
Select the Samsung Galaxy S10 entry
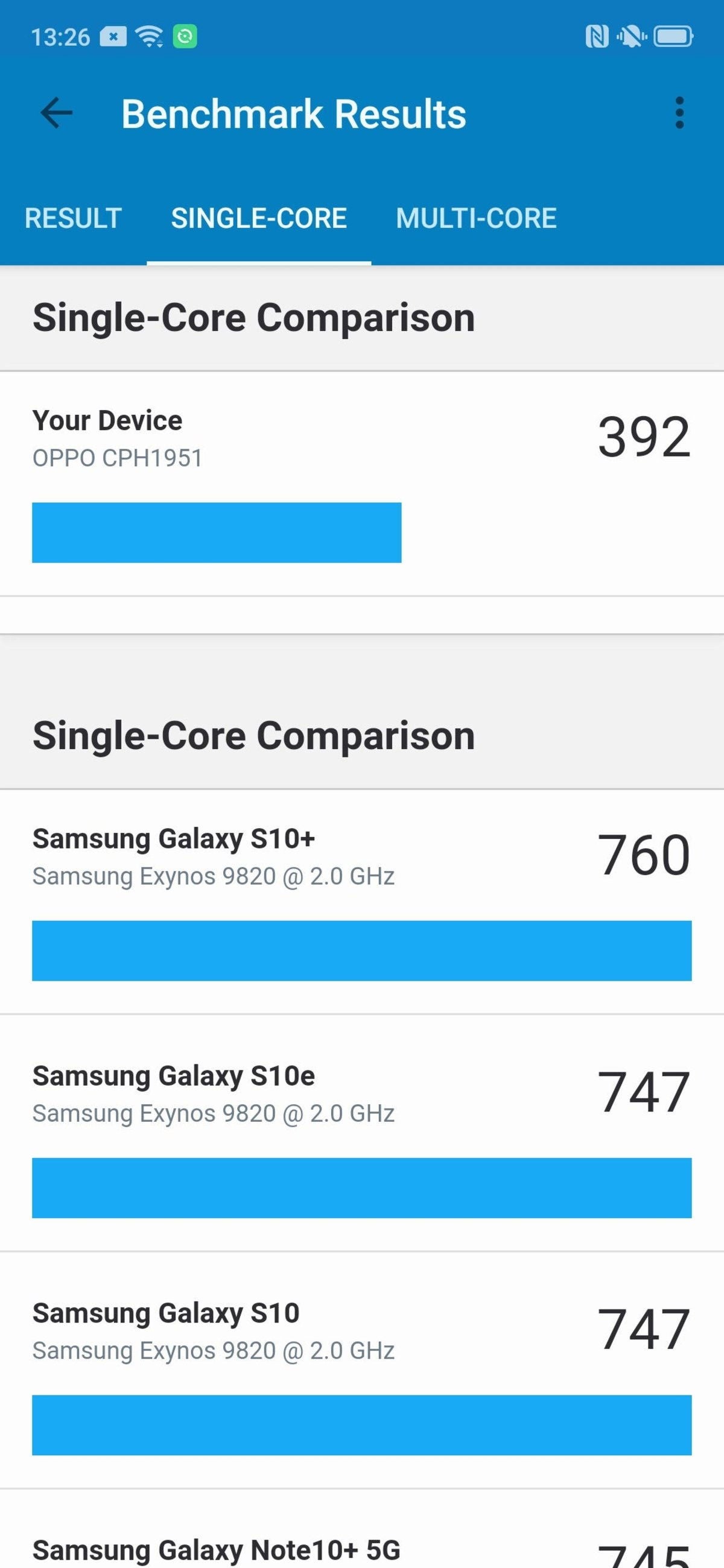(166, 1314)
